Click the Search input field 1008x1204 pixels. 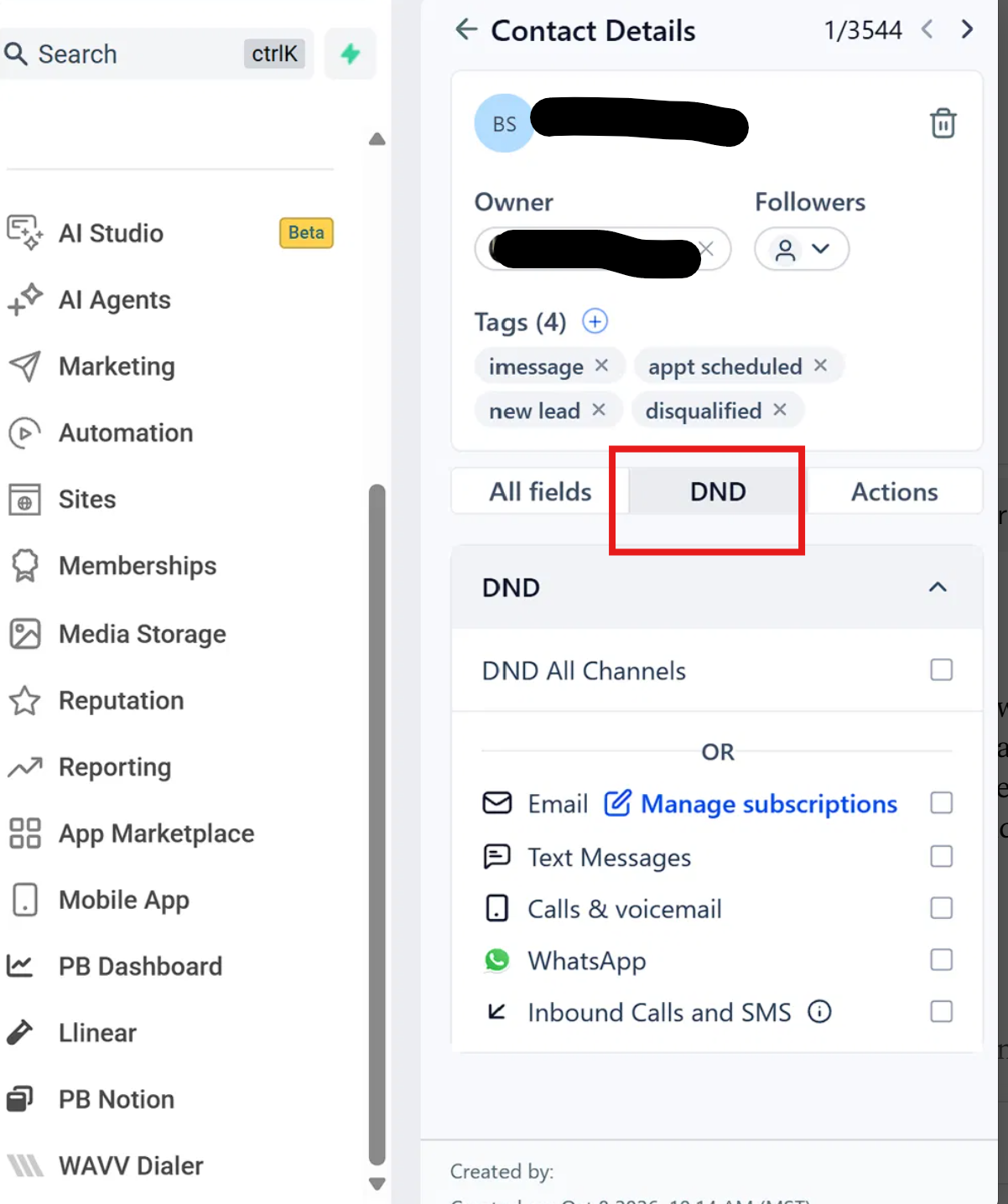point(155,54)
